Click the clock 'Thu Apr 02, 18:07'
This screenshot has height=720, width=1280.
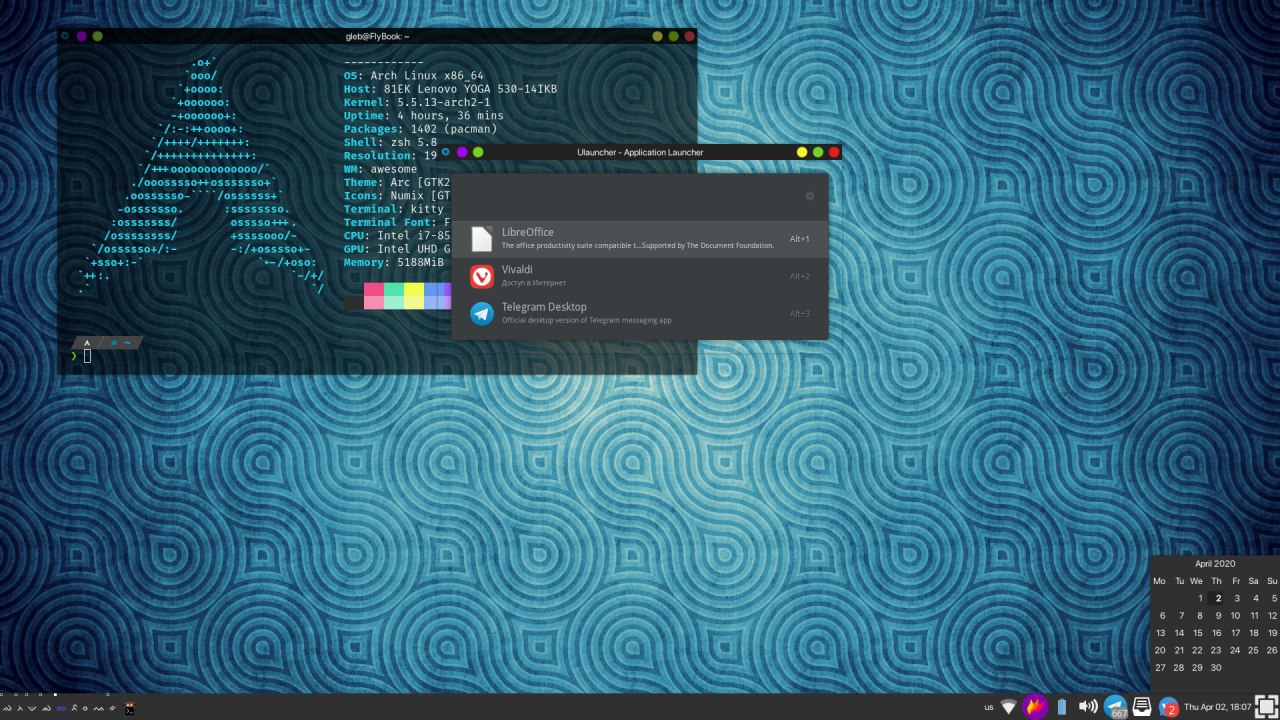pyautogui.click(x=1217, y=707)
